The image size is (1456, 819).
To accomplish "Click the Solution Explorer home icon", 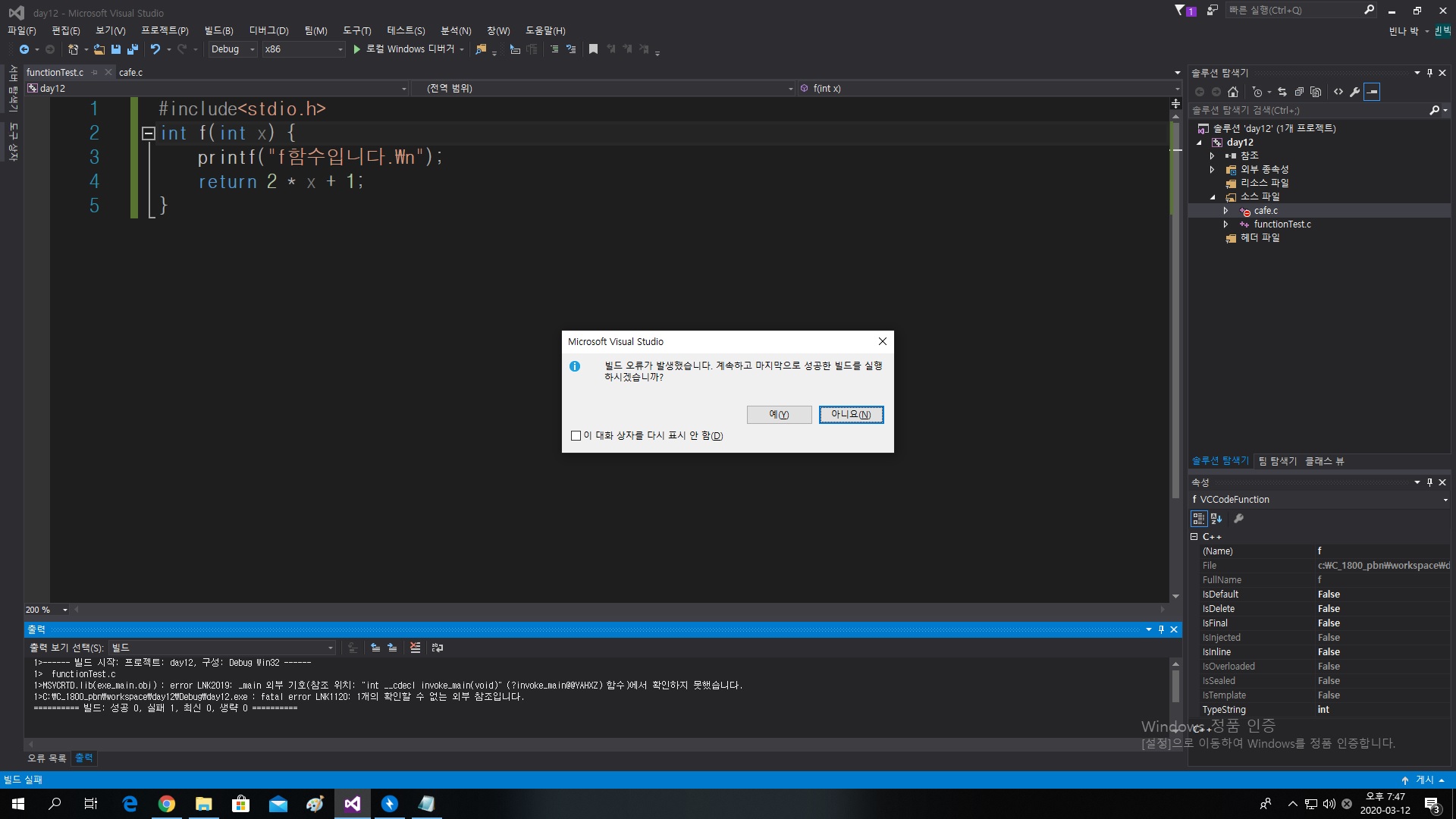I will tap(1233, 92).
